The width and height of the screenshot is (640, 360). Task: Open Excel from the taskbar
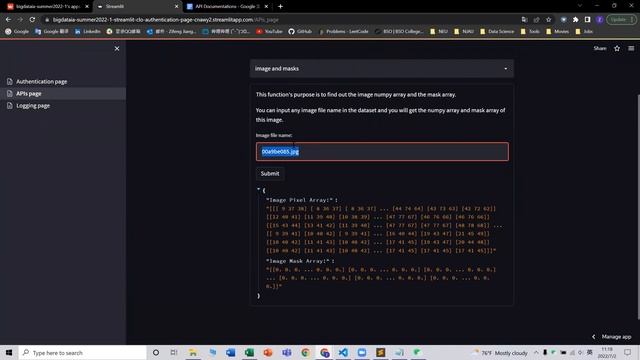click(x=249, y=352)
